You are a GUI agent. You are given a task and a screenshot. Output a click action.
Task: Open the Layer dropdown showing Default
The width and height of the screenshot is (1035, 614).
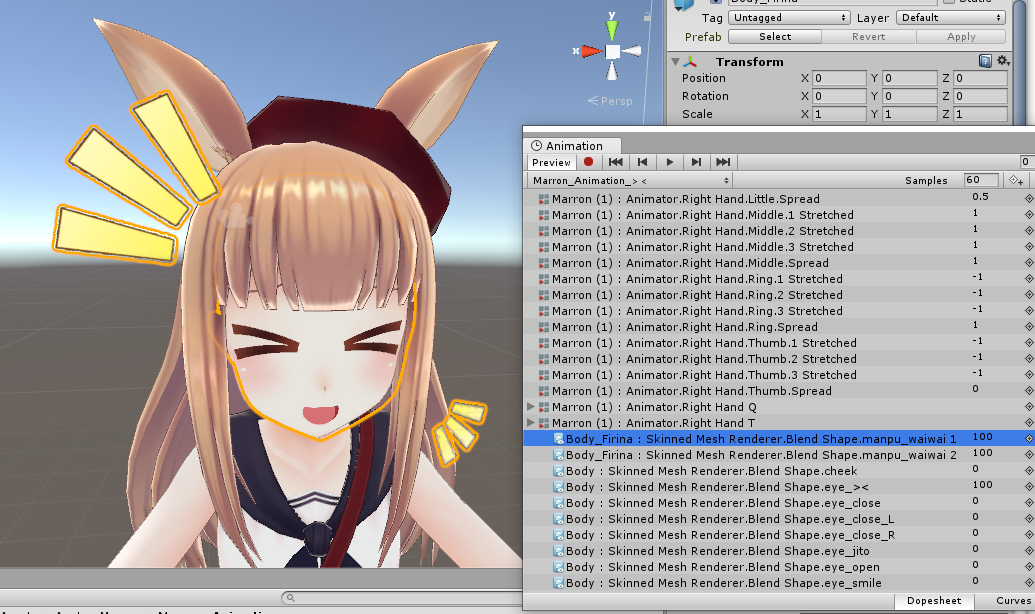click(950, 18)
